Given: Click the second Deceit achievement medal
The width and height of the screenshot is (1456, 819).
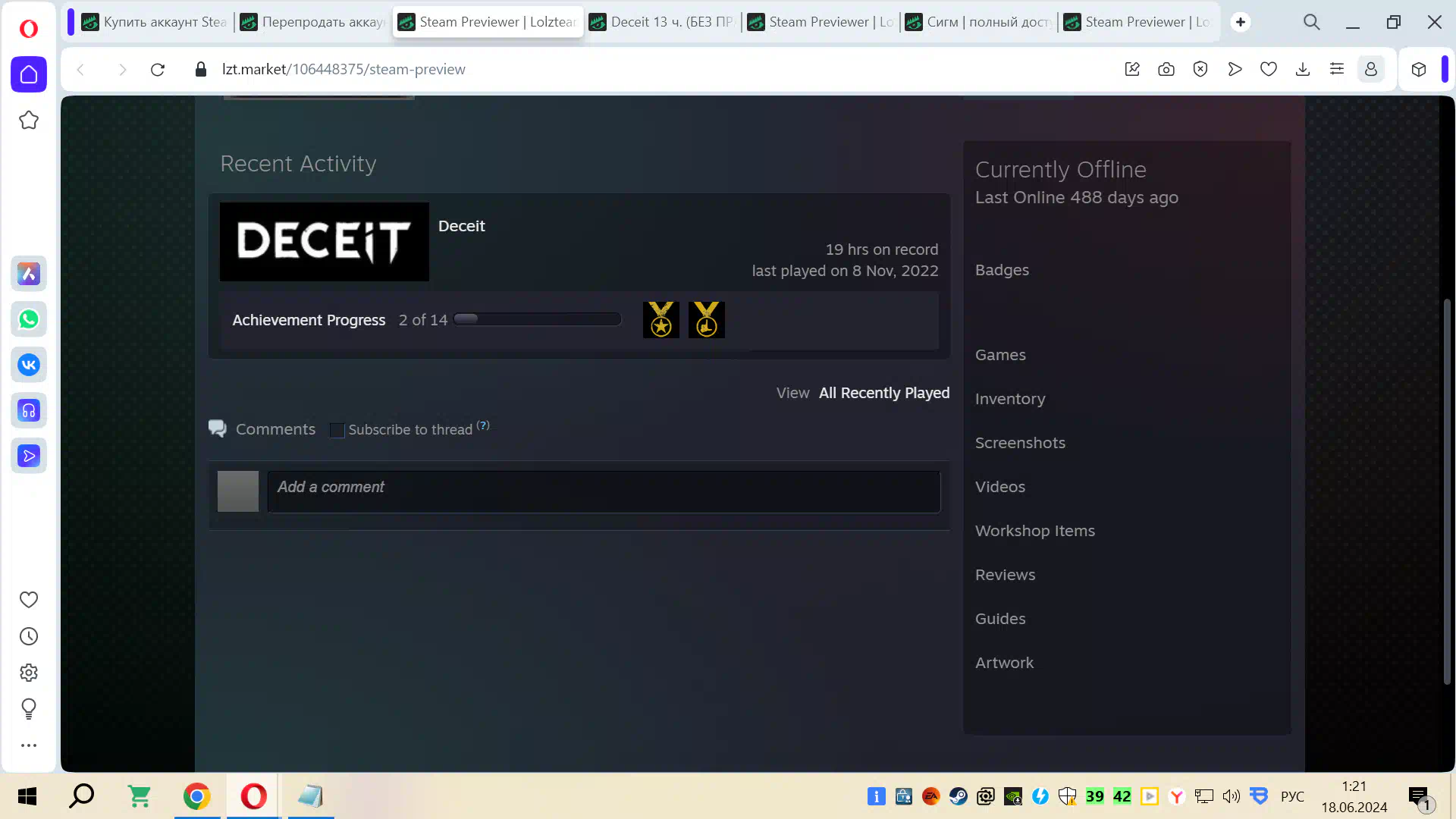Looking at the screenshot, I should (707, 320).
